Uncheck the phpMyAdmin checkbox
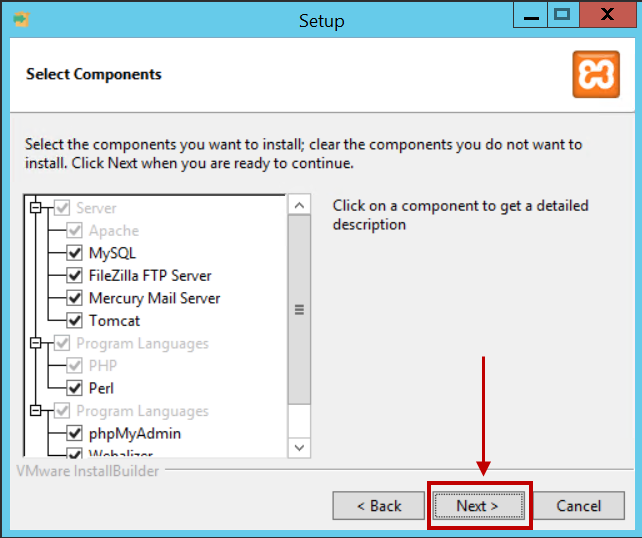 pyautogui.click(x=74, y=433)
